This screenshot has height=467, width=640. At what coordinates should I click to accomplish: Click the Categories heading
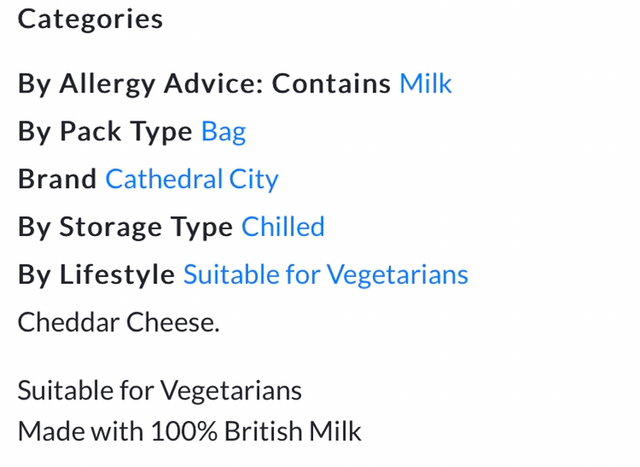[x=90, y=19]
